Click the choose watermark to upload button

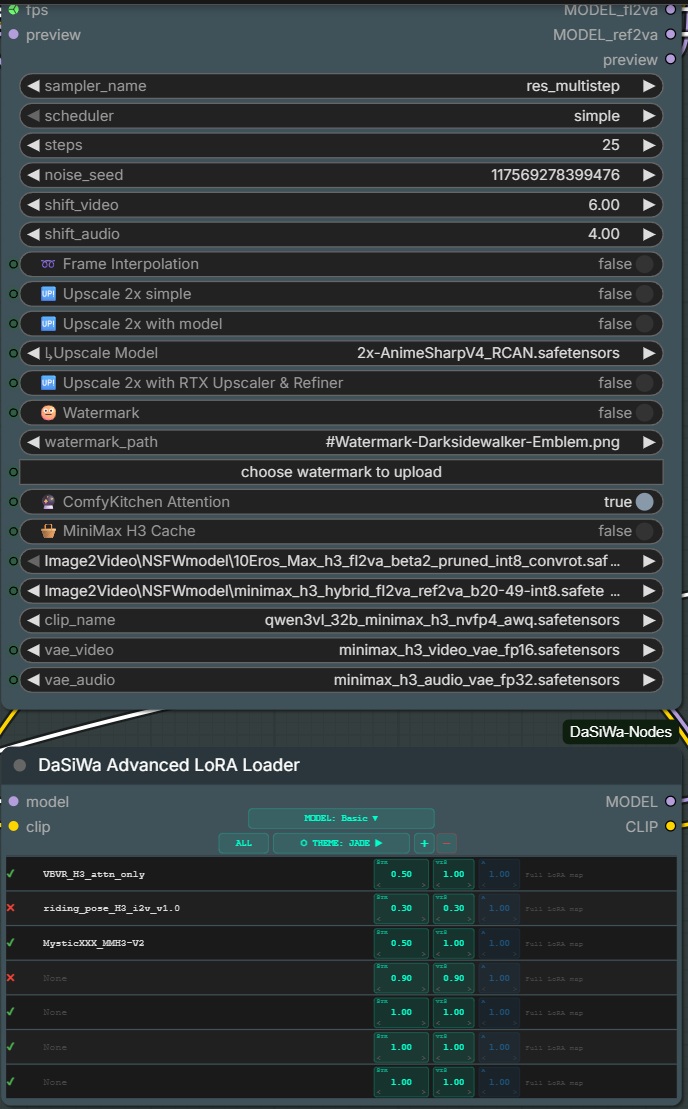pyautogui.click(x=342, y=472)
